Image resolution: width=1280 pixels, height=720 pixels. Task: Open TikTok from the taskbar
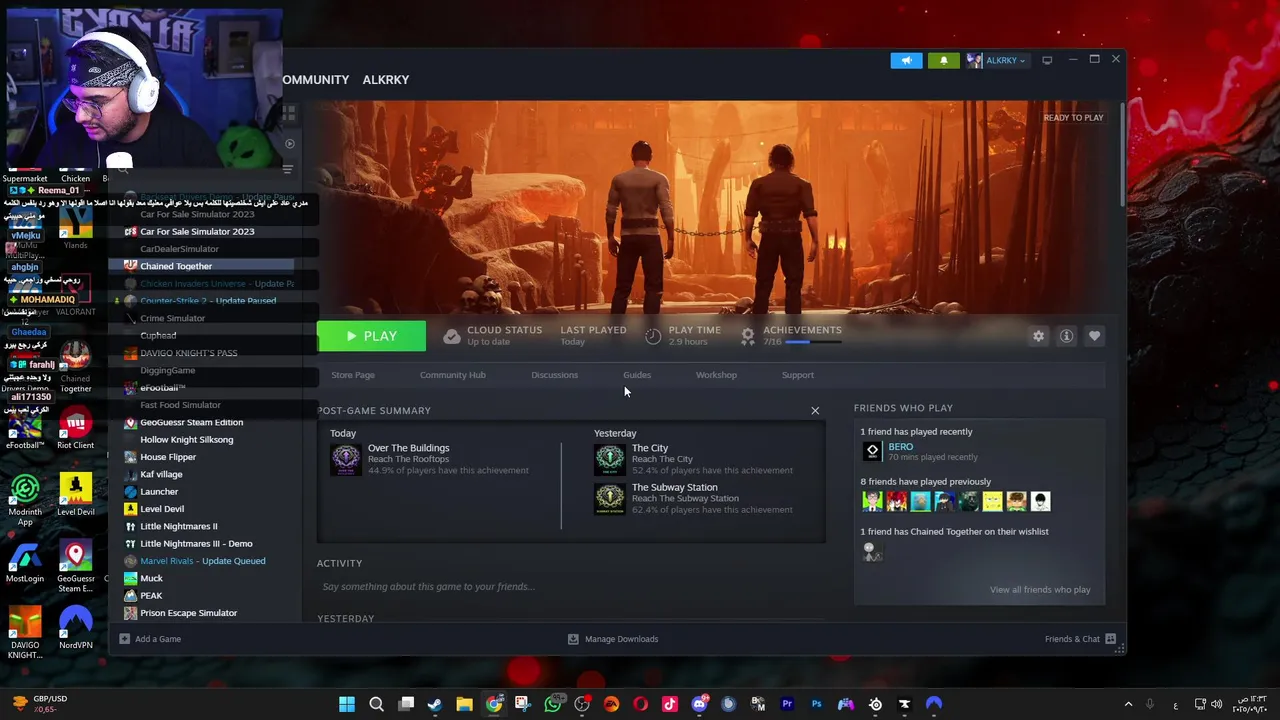pos(670,704)
